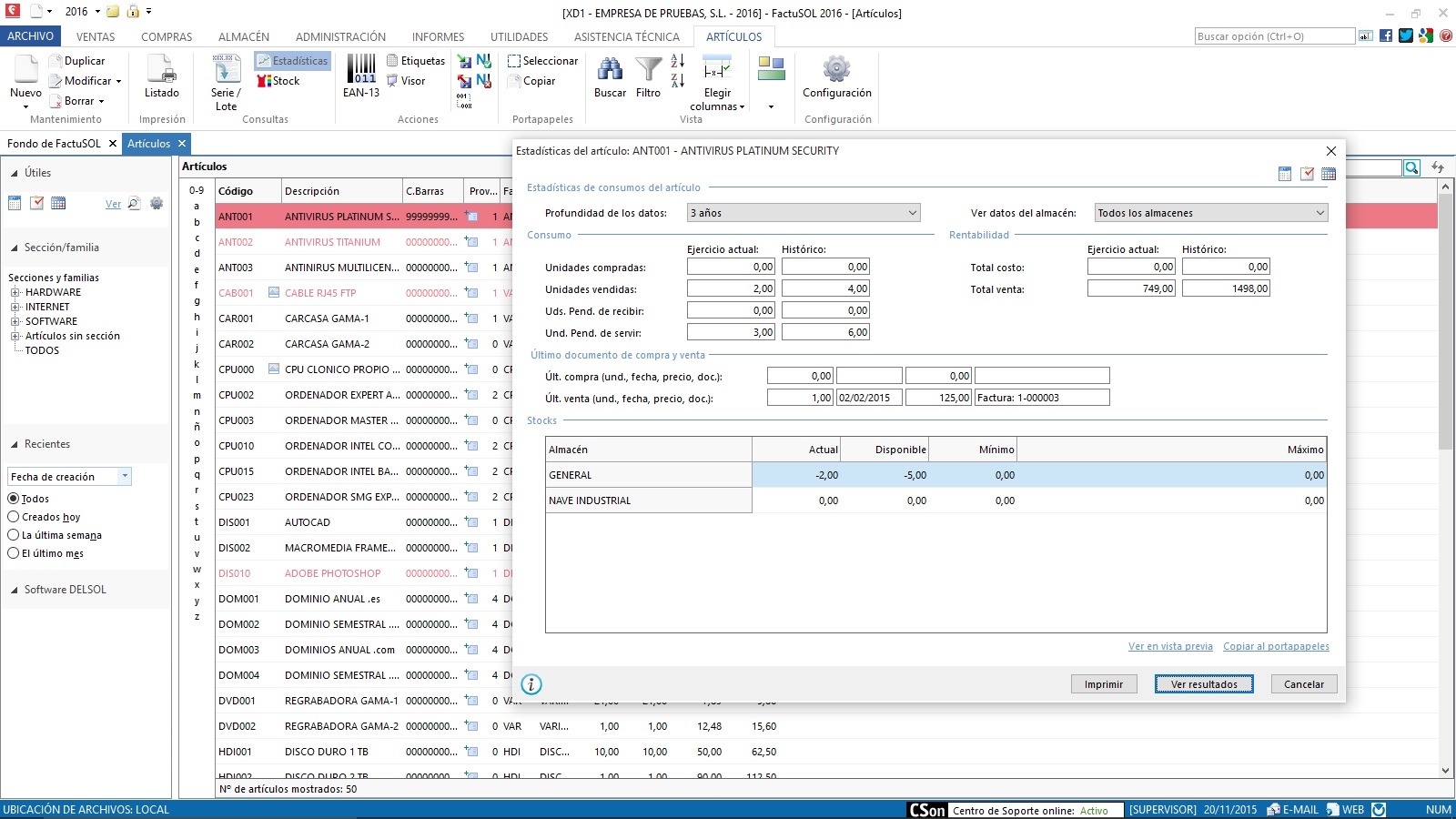Select the NAVE INDUSTRIAL warehouse row
Screen dimensions: 1456x819
coord(935,500)
